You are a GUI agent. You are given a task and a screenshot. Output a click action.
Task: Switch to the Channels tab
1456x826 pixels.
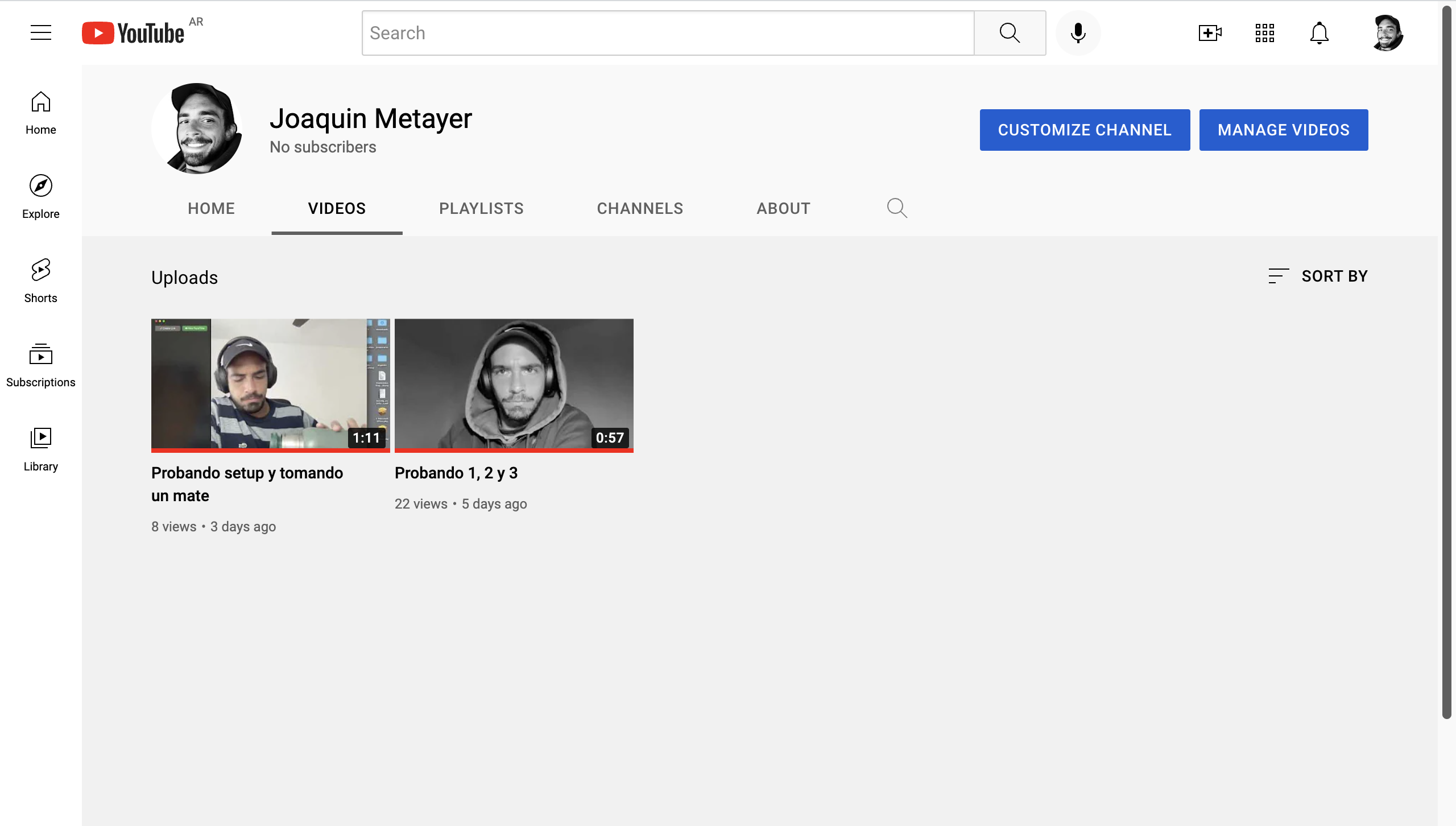click(x=640, y=208)
